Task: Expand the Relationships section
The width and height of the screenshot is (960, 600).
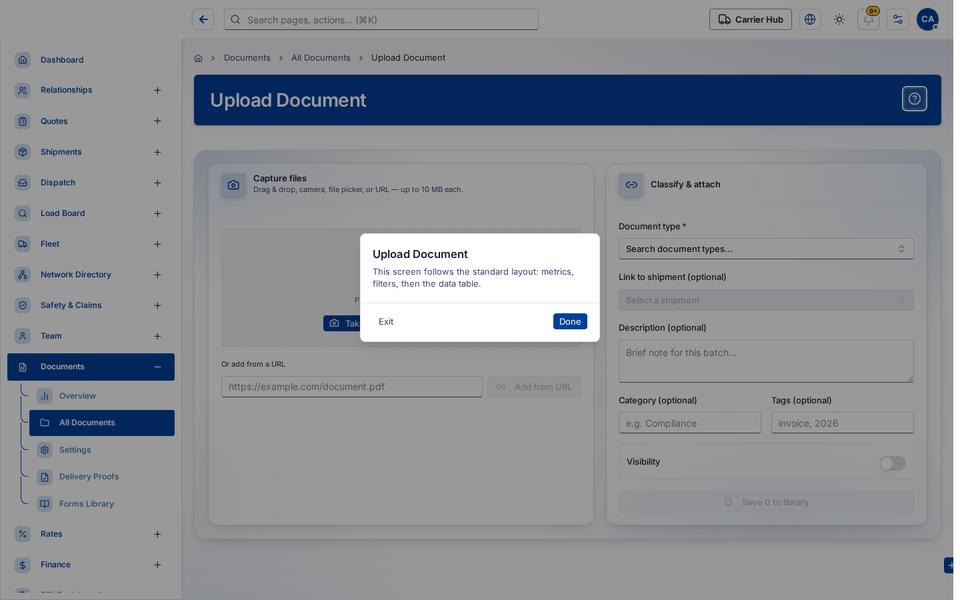Action: (x=157, y=91)
